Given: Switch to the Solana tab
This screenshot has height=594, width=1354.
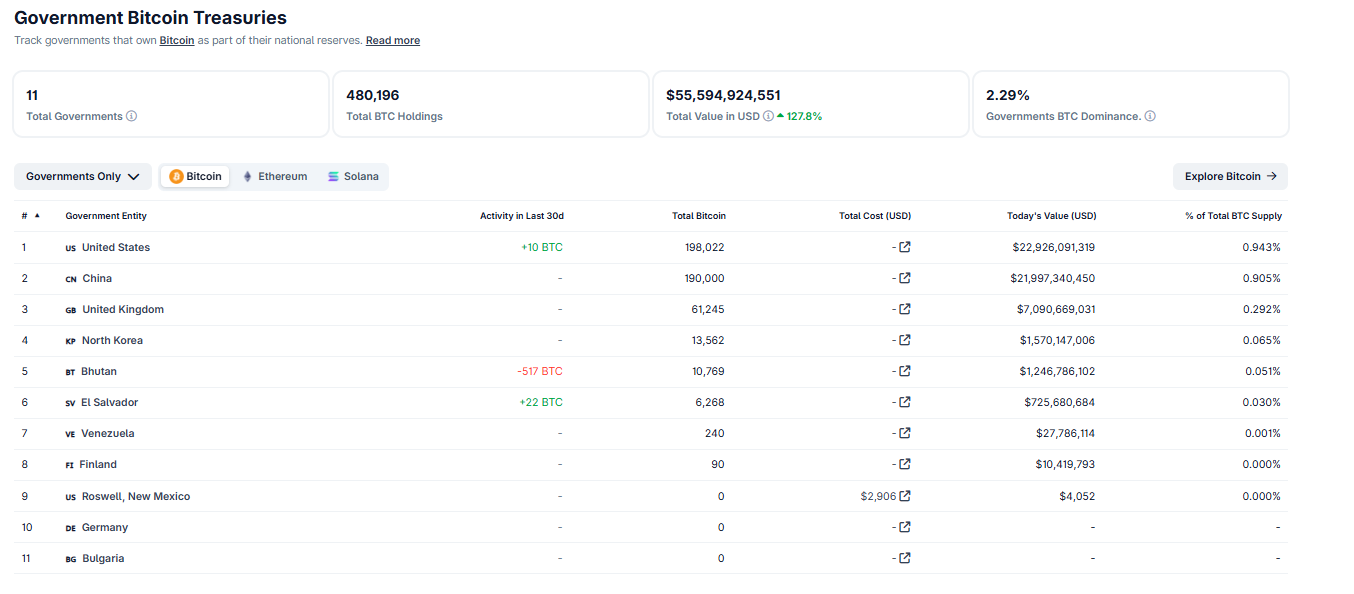Looking at the screenshot, I should click(x=353, y=176).
